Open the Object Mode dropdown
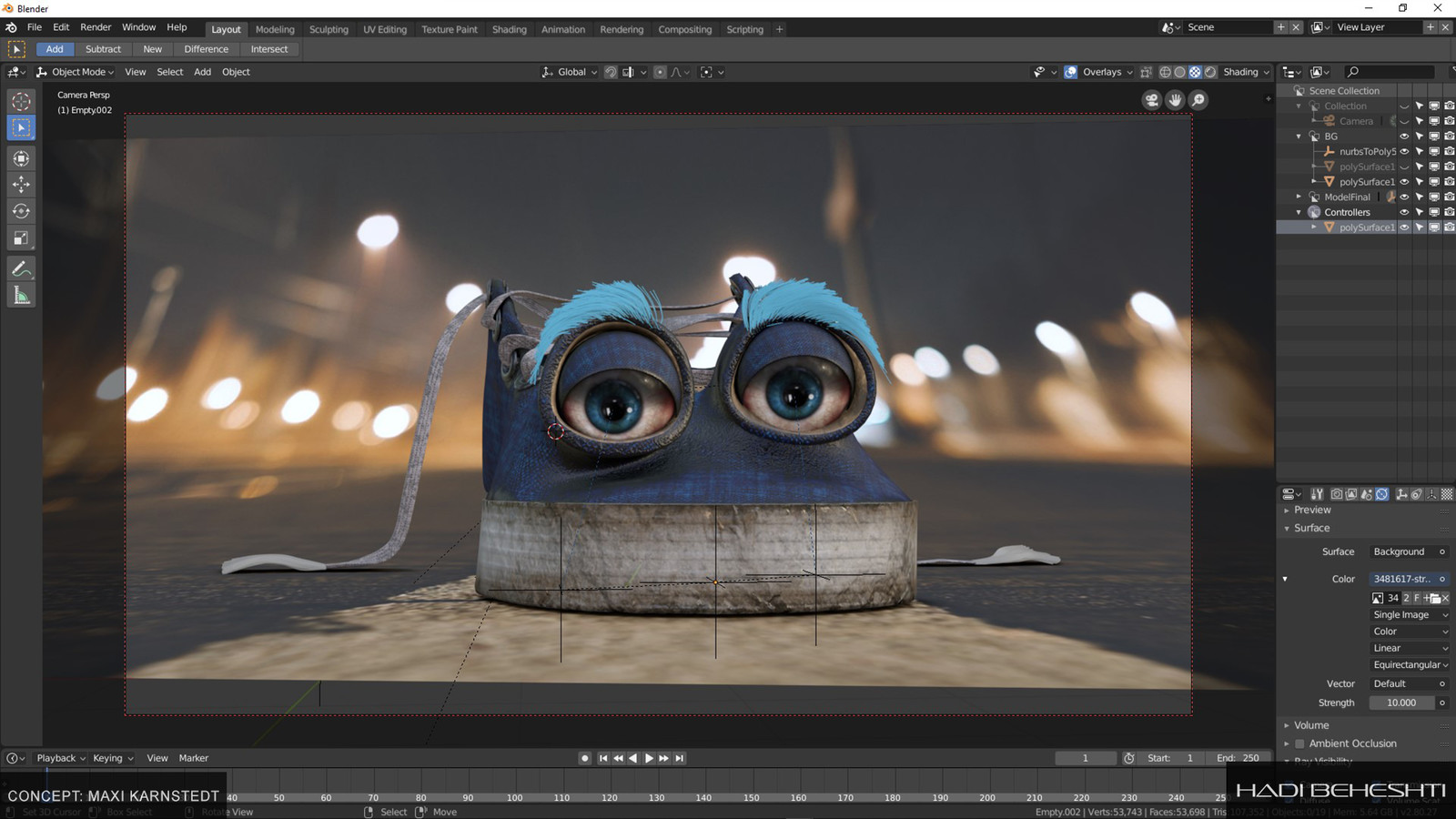This screenshot has height=819, width=1456. coord(75,72)
